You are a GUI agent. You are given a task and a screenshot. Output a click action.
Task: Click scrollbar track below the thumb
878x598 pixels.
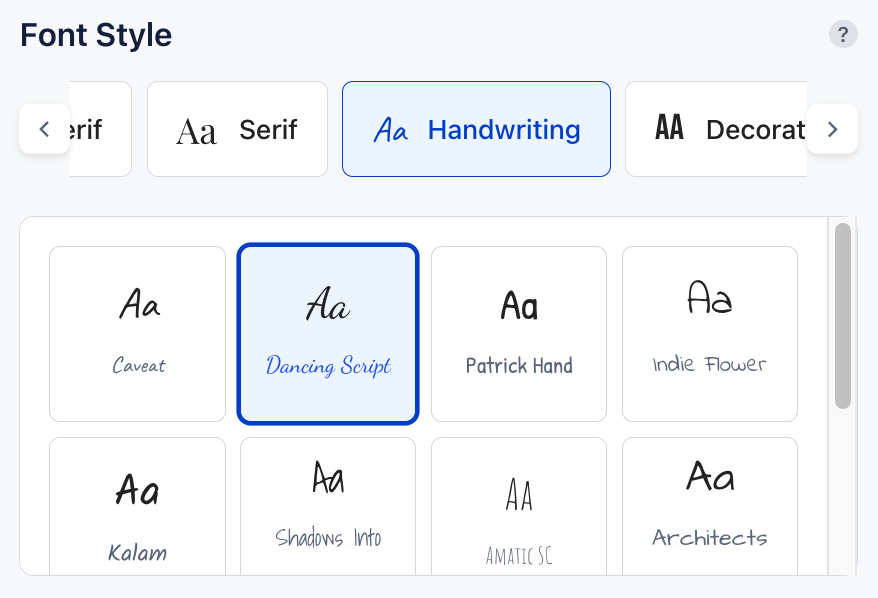coord(843,490)
